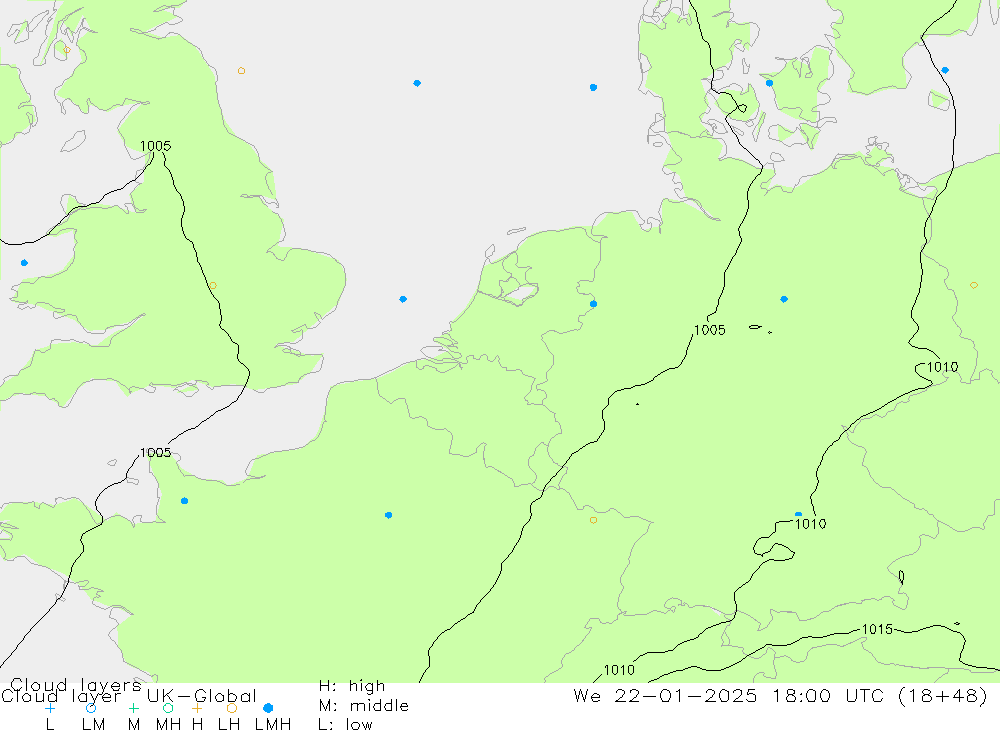Click the filled blue 'LMH' legend symbol

pyautogui.click(x=268, y=708)
